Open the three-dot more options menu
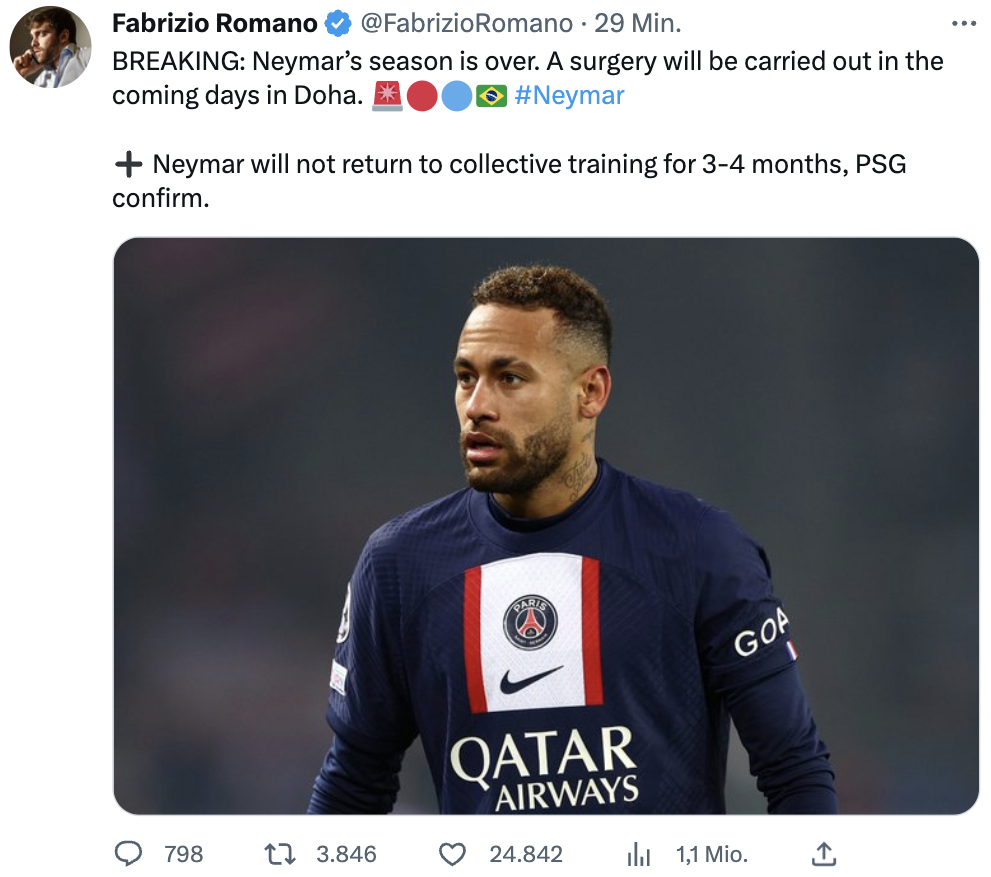The image size is (991, 877). pos(963,23)
